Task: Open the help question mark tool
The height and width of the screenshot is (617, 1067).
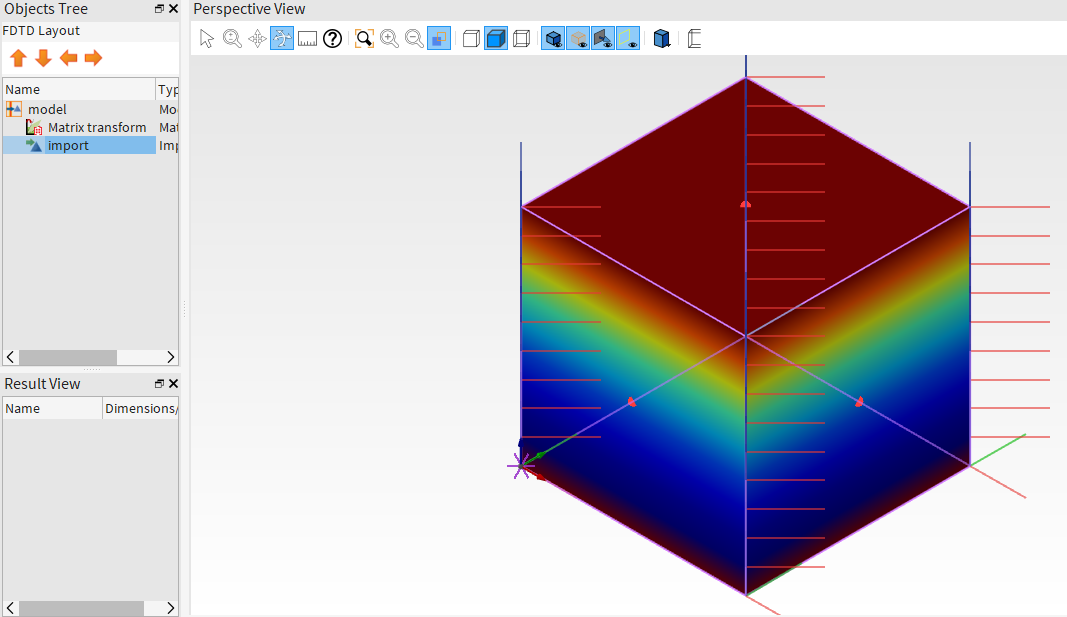Action: (332, 39)
